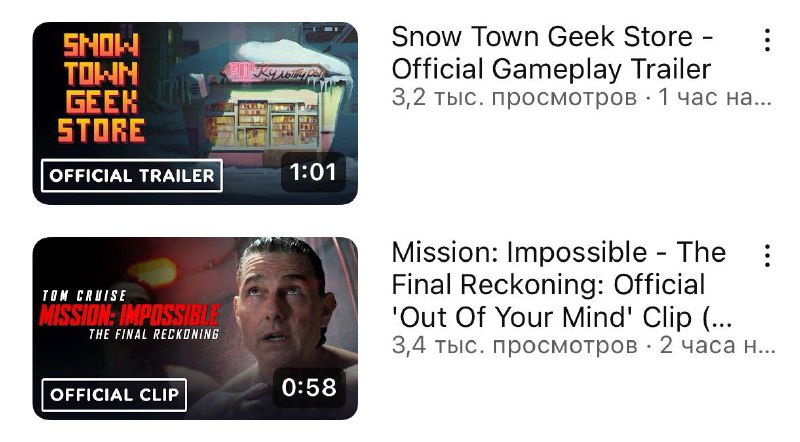Open the Mission: Impossible Final Reckoning thumbnail
The image size is (800, 442).
[x=195, y=328]
